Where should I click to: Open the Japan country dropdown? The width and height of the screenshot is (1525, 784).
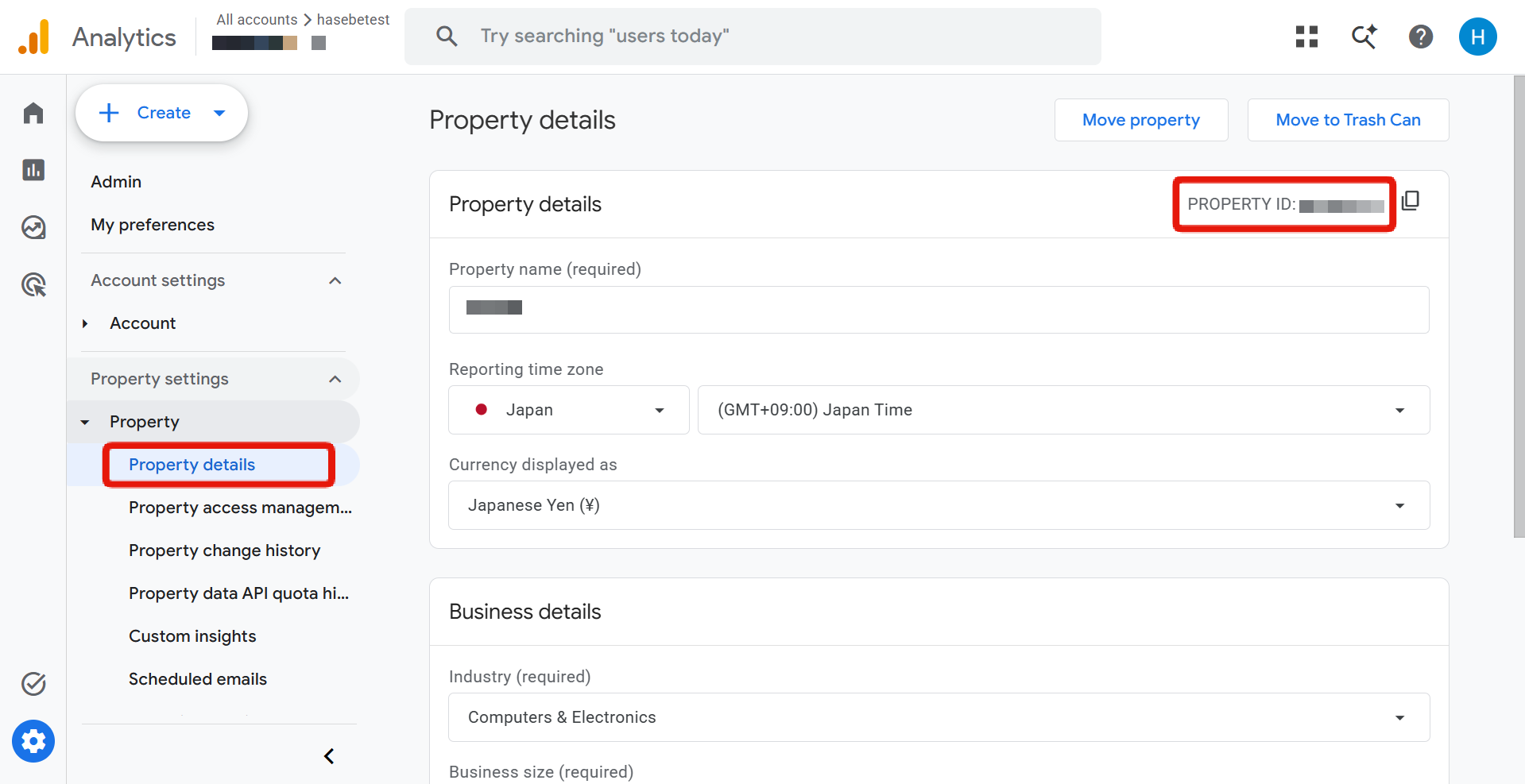tap(569, 410)
